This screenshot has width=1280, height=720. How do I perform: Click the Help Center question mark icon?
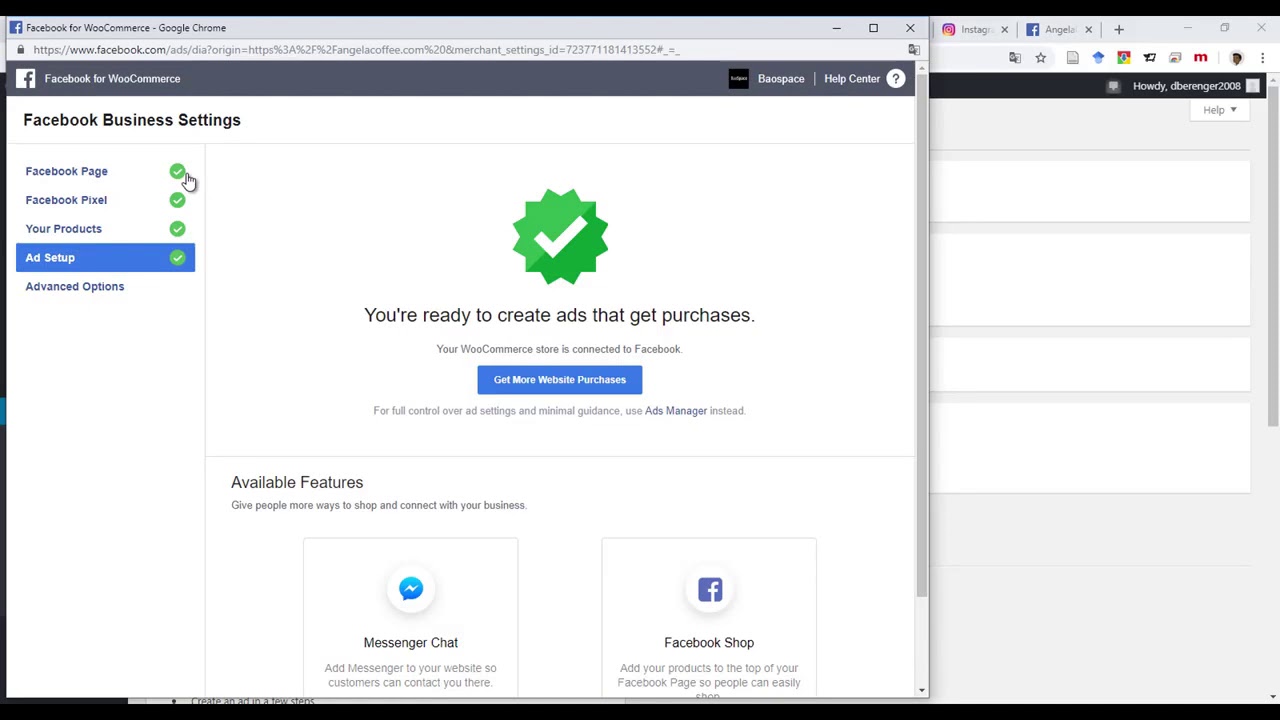point(896,79)
